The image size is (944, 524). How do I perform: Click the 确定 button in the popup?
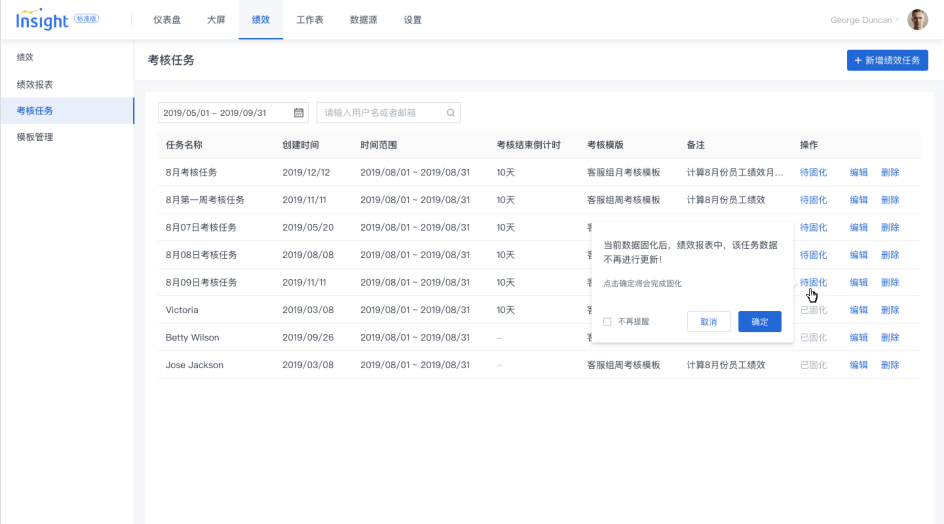(x=759, y=322)
